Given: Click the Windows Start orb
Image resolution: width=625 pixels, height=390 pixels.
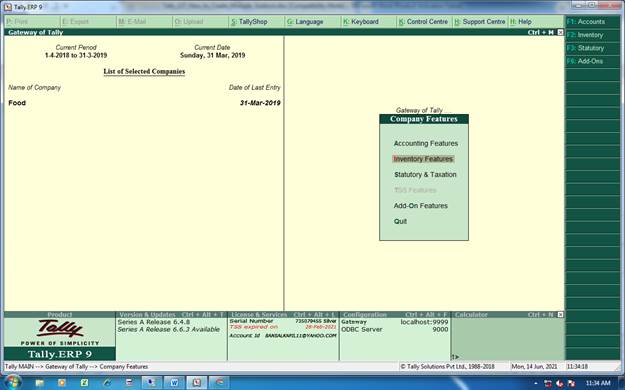Looking at the screenshot, I should [12, 382].
